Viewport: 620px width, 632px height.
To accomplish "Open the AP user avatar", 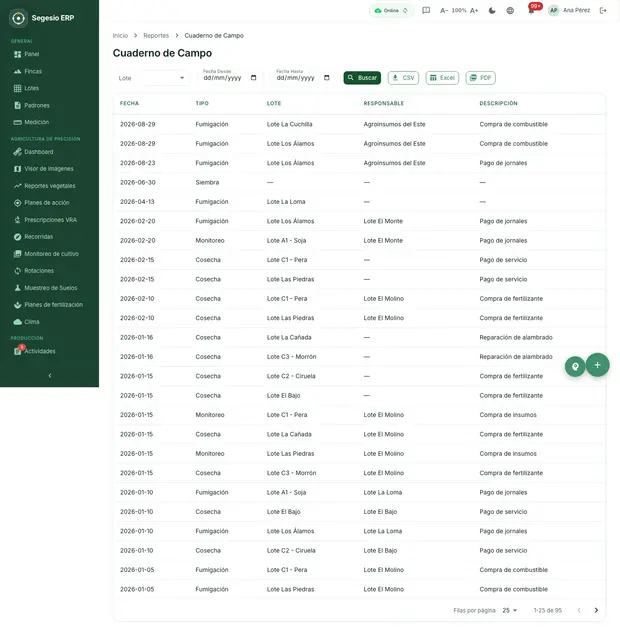I will pyautogui.click(x=553, y=10).
